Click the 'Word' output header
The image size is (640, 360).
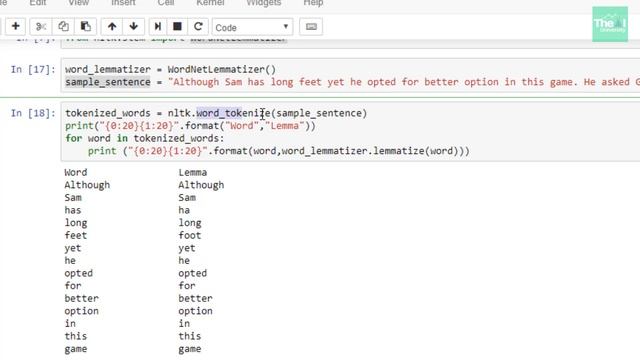pyautogui.click(x=76, y=172)
